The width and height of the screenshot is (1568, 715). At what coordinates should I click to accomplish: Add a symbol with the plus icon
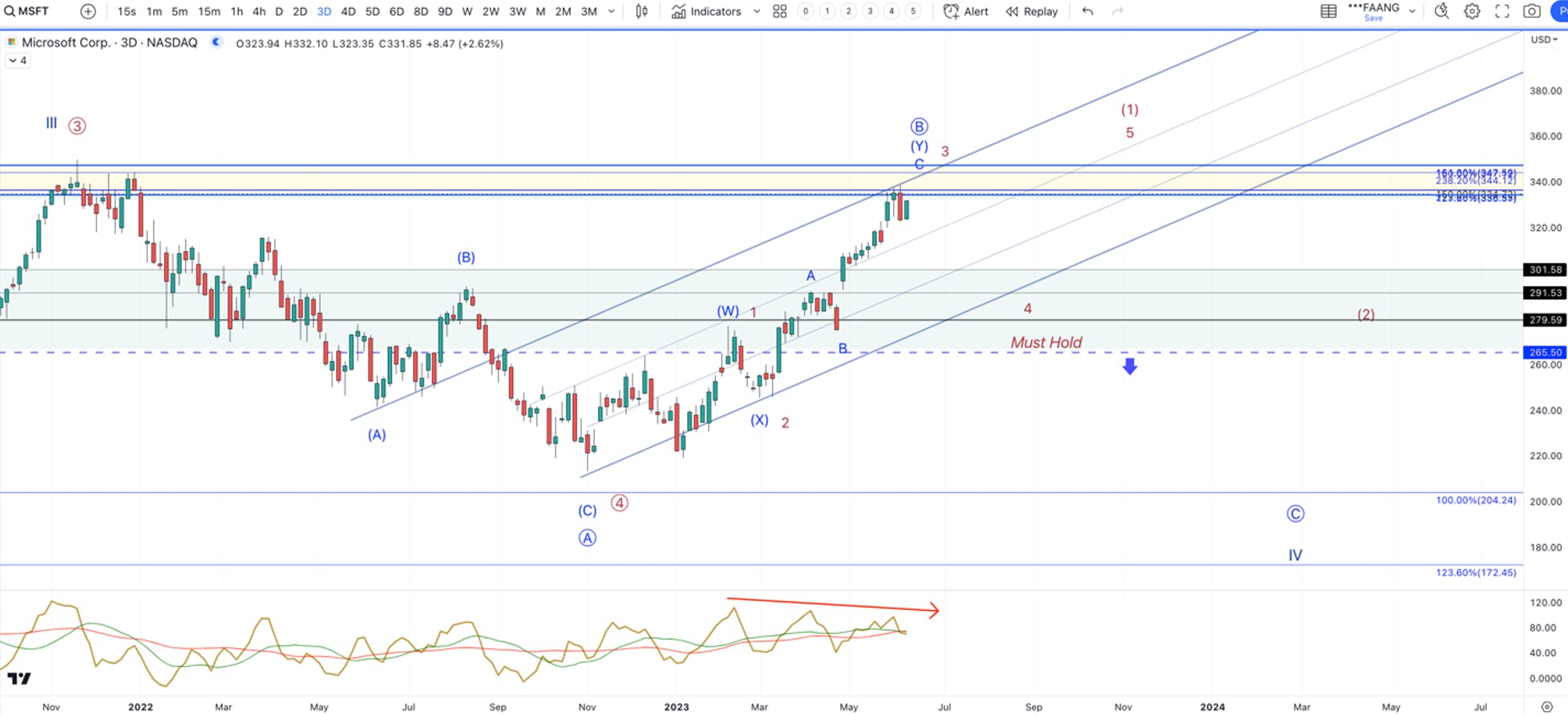[88, 11]
